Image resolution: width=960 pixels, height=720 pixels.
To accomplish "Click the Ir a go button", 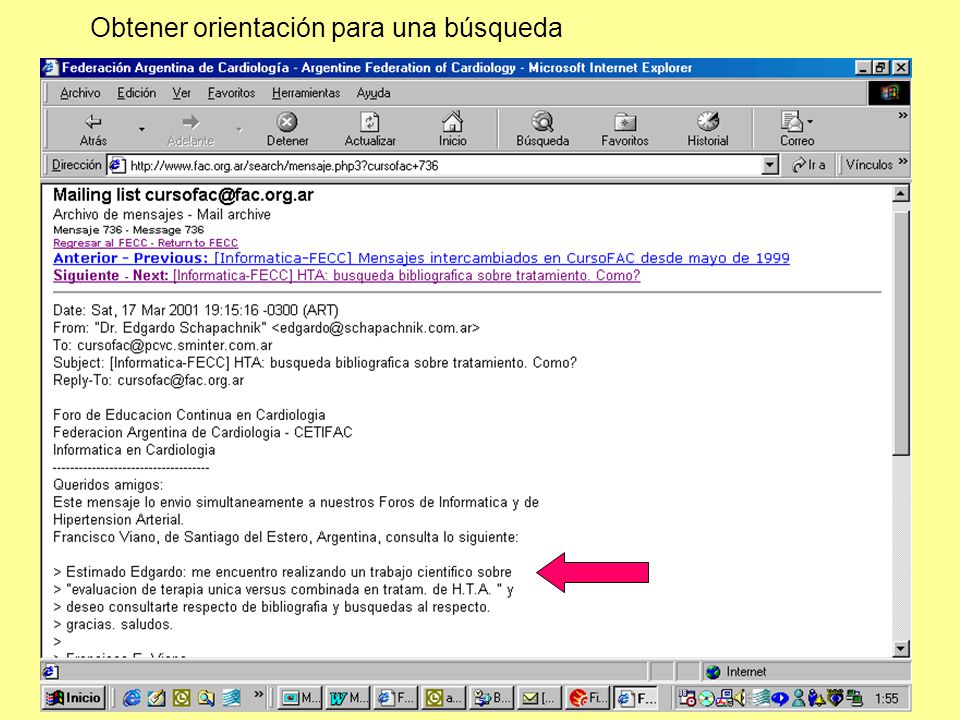I will tap(808, 165).
